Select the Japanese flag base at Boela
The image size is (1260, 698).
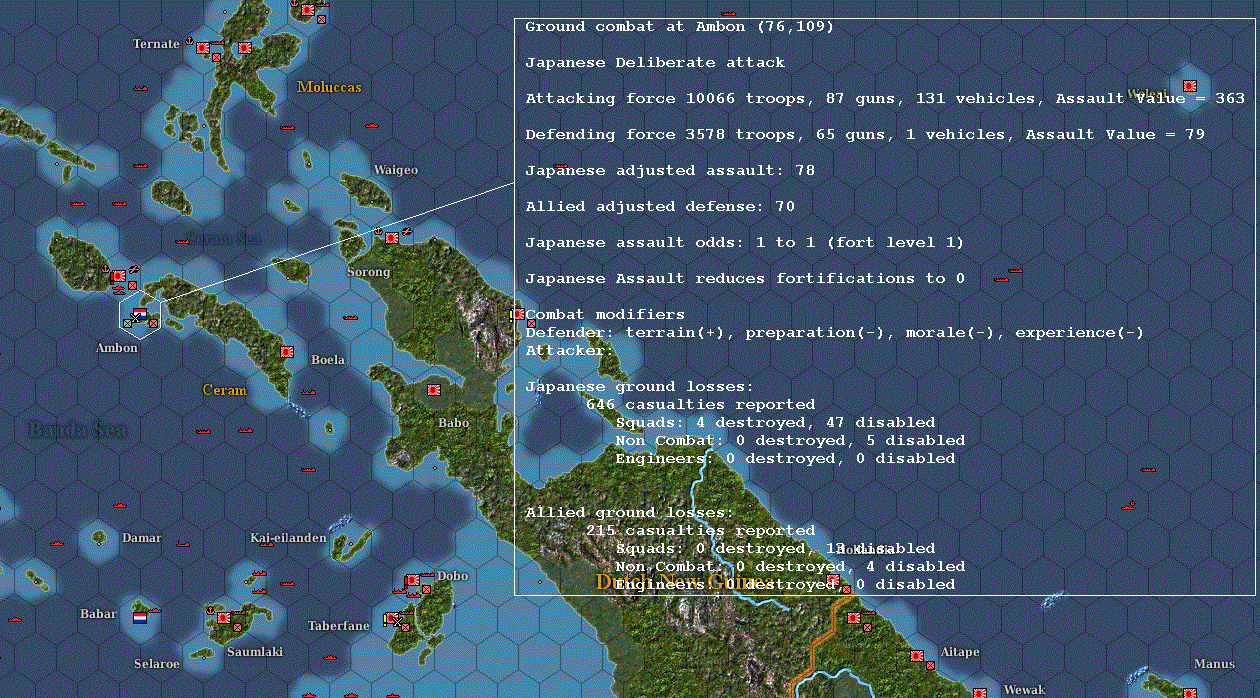click(287, 352)
